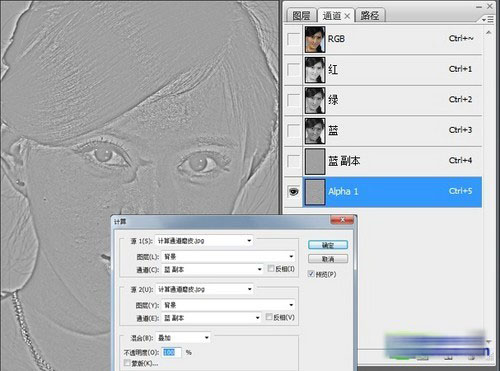The height and width of the screenshot is (371, 500).
Task: Enable 反相(V) checkbox for source 2
Action: [x=269, y=317]
